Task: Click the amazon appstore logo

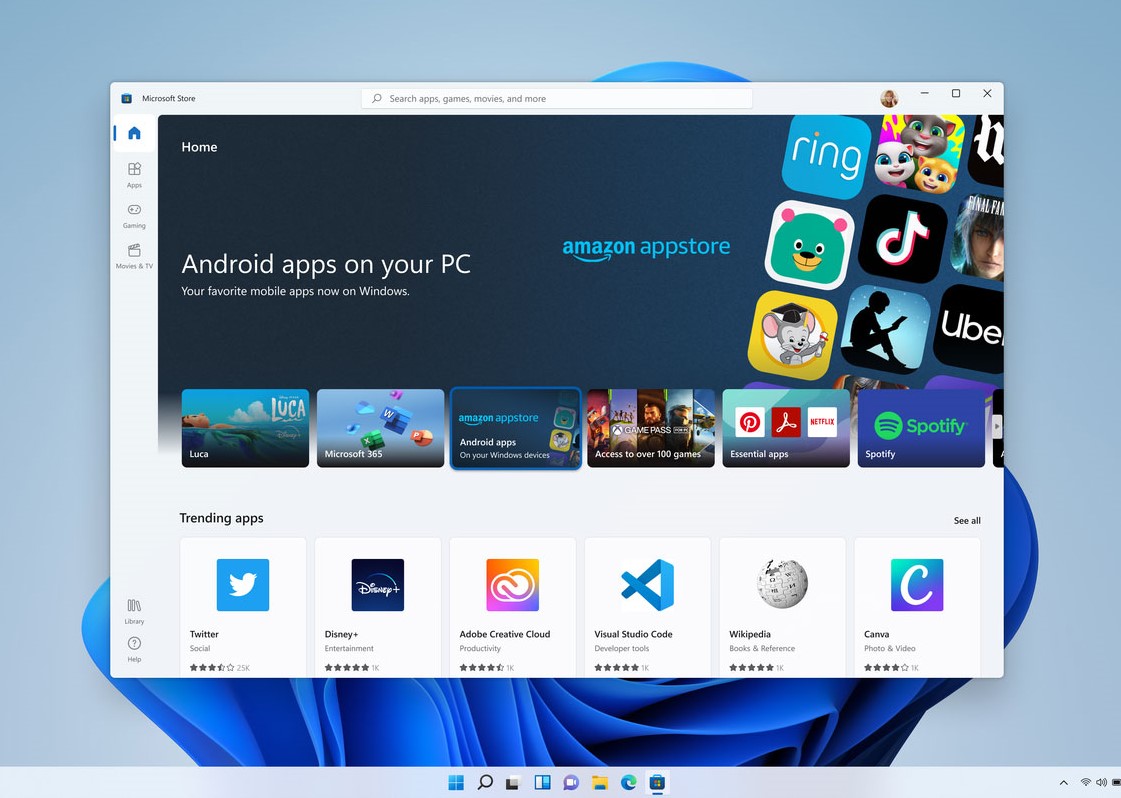Action: click(646, 248)
